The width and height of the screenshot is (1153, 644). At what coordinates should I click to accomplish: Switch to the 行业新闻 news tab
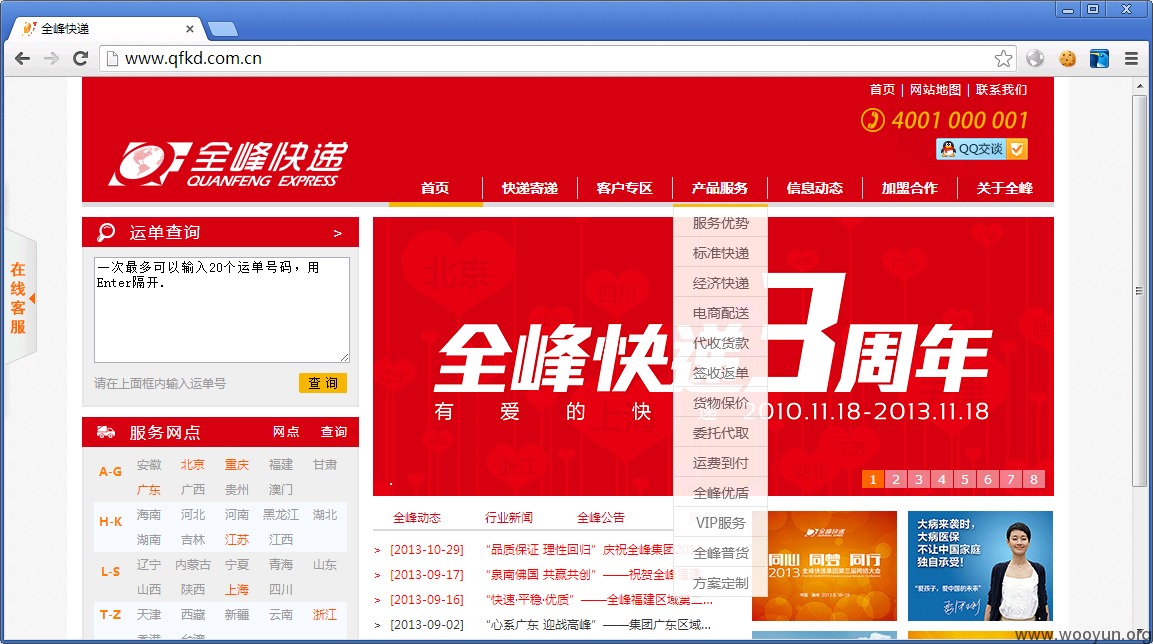509,518
